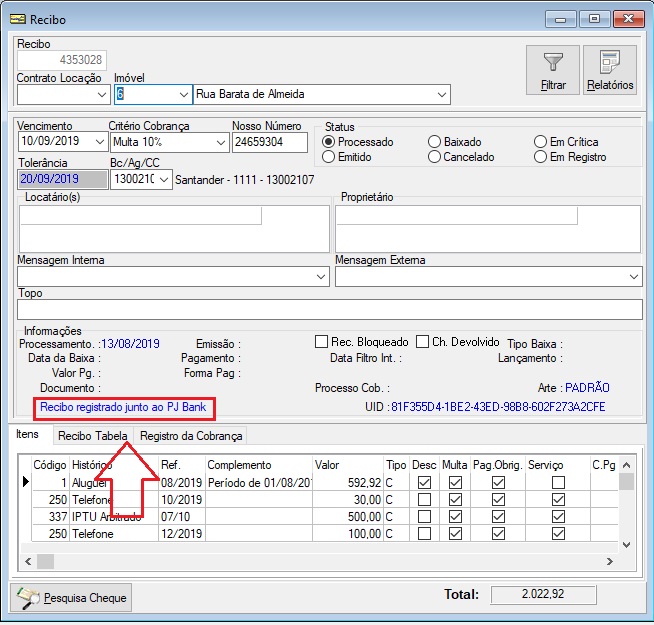Click the grid scroll right arrow
The width and height of the screenshot is (654, 625).
pyautogui.click(x=609, y=562)
